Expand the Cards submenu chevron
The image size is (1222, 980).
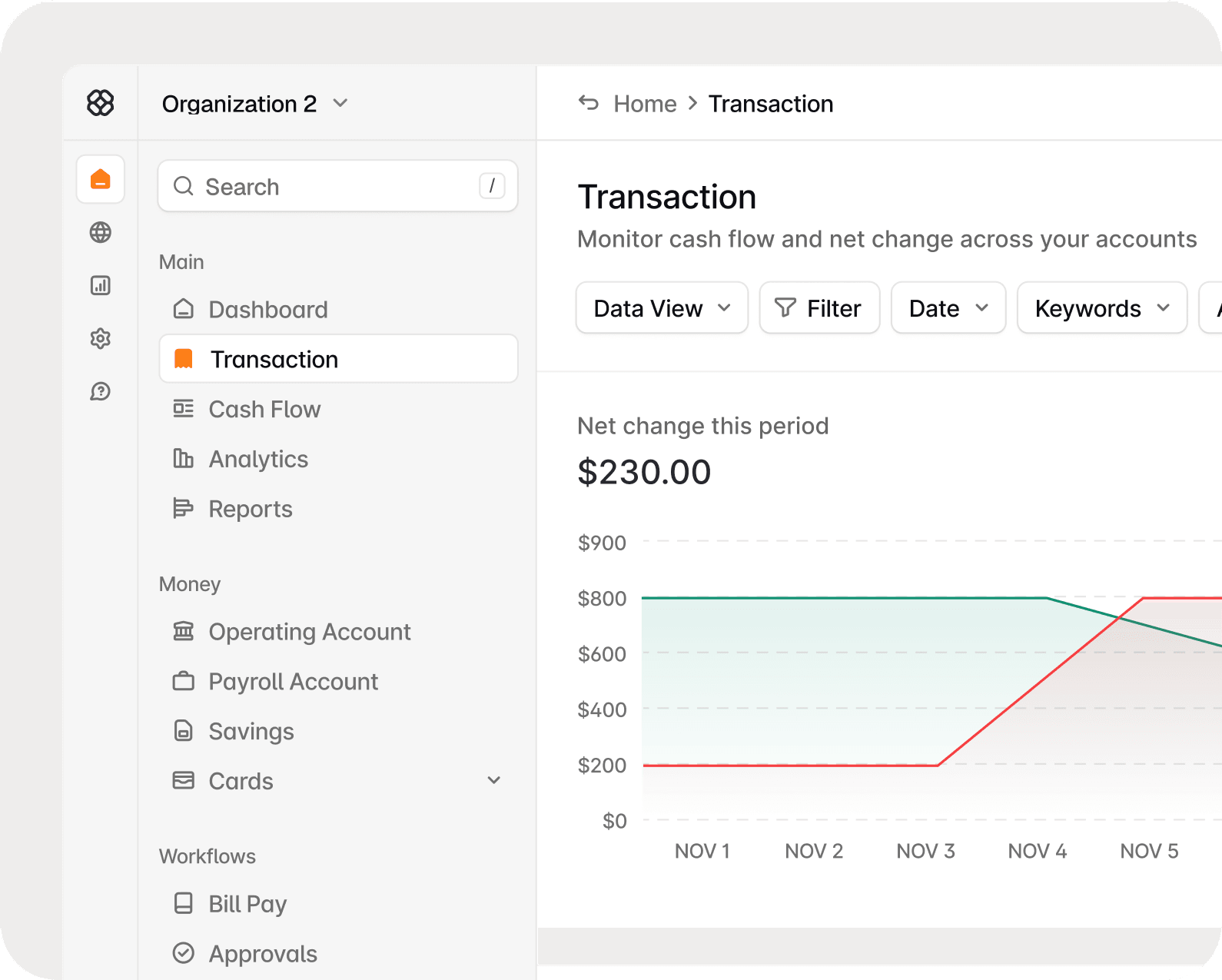494,781
